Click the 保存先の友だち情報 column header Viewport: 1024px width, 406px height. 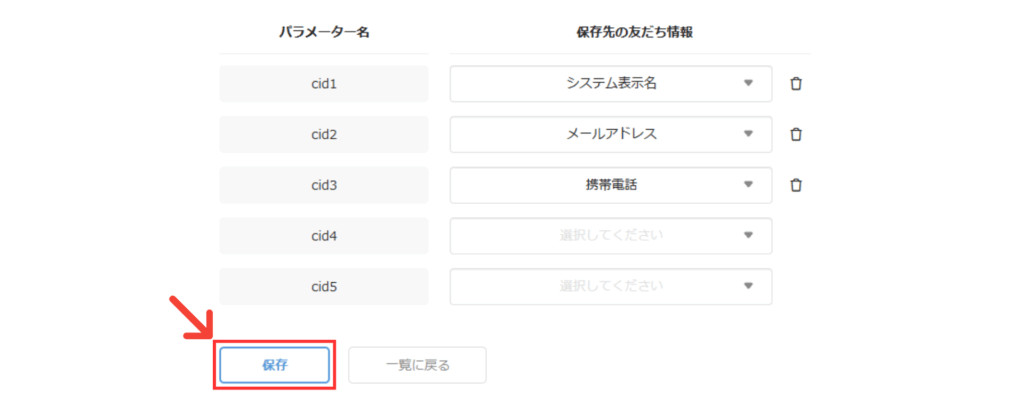(x=635, y=32)
